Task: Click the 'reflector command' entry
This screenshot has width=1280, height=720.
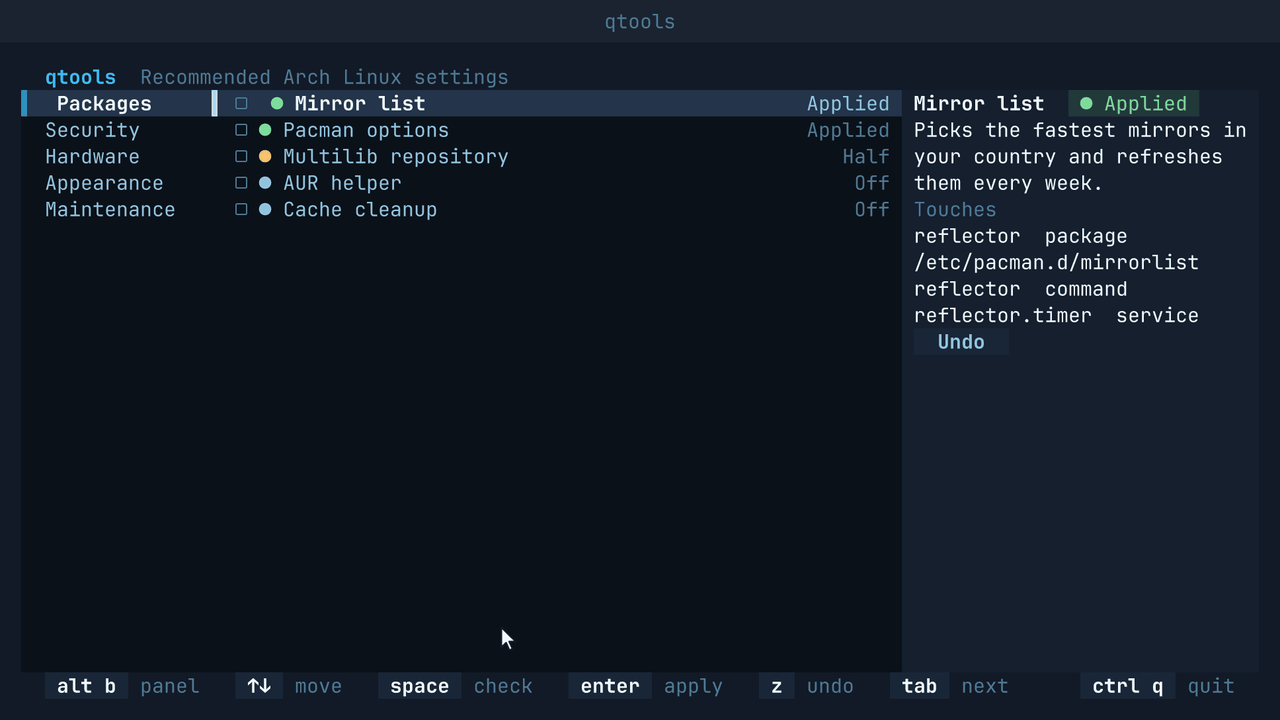Action: (1021, 289)
